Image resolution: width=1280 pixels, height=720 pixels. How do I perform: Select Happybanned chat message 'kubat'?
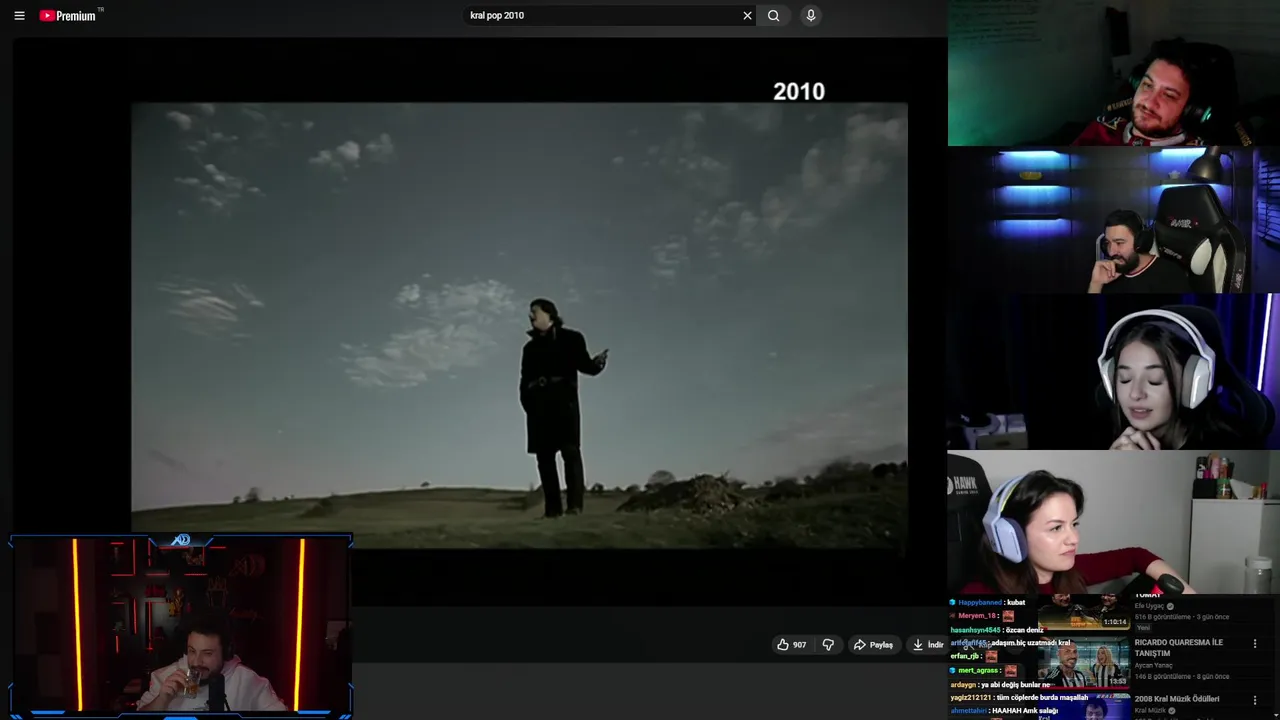(x=988, y=603)
